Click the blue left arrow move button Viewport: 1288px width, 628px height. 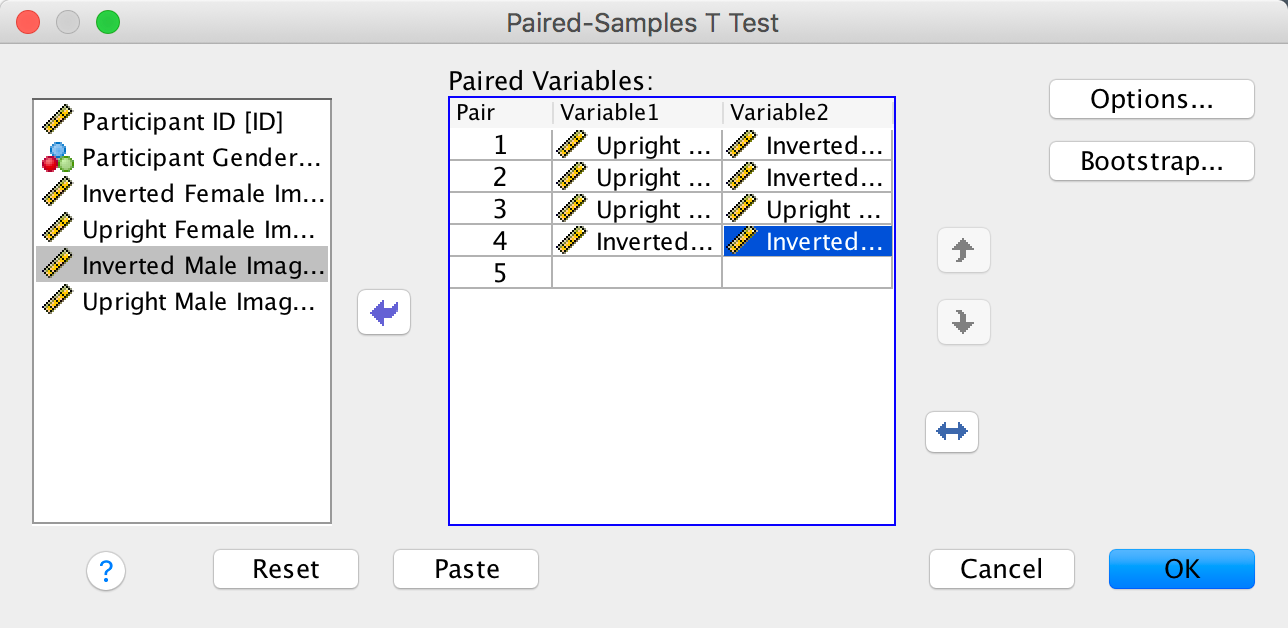click(x=384, y=314)
